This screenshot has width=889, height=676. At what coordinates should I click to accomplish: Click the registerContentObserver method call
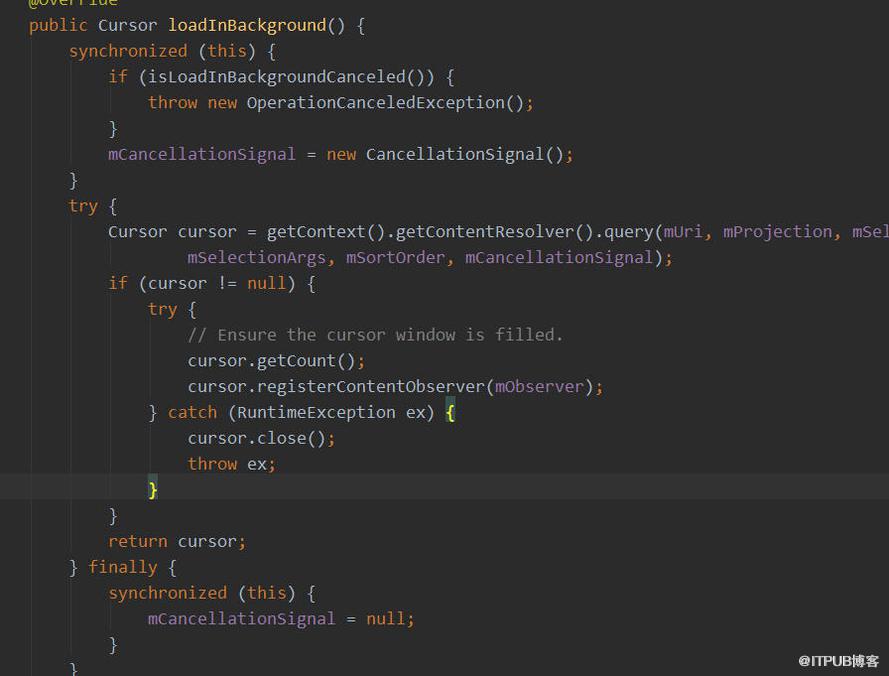(371, 387)
